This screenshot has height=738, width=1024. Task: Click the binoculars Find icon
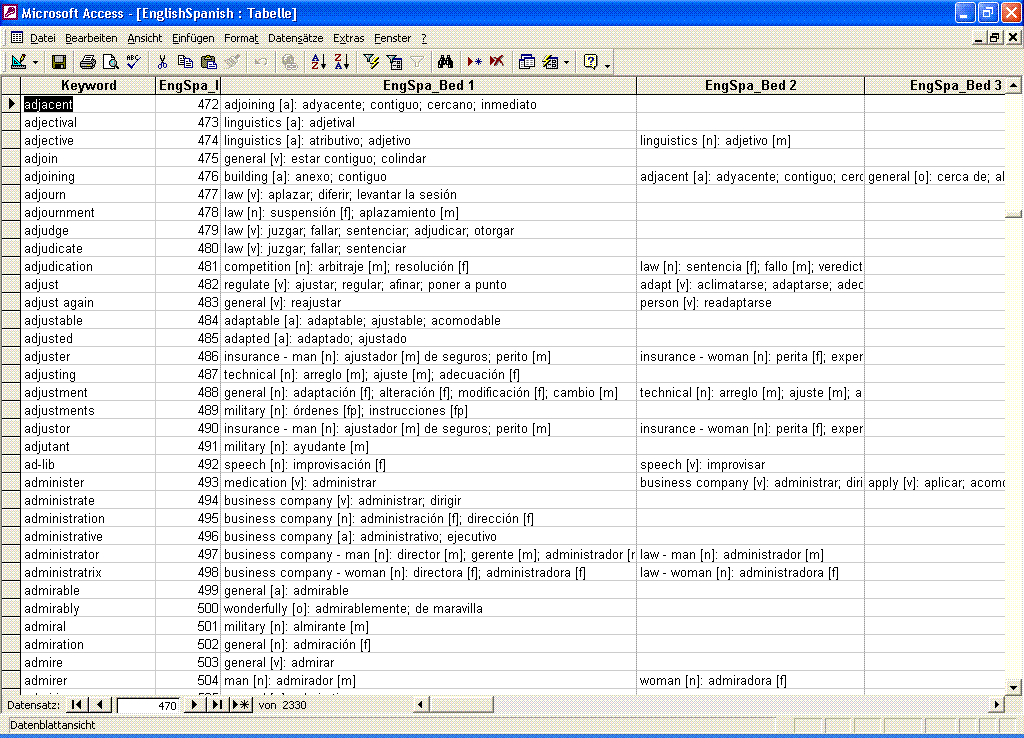(446, 62)
